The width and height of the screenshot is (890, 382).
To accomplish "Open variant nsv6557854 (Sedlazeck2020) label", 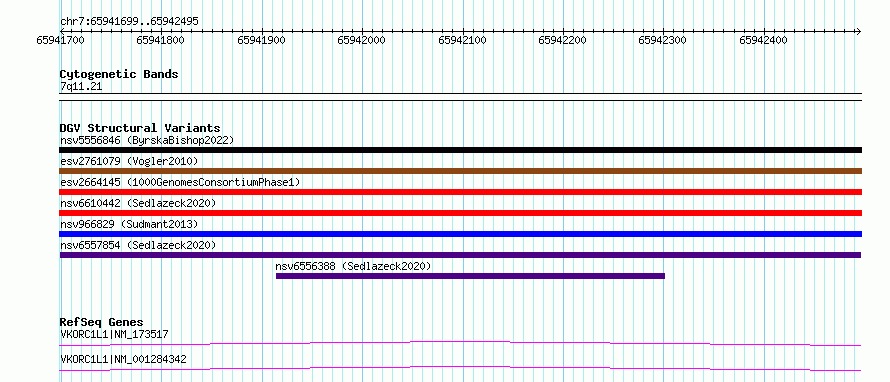I will 138,245.
